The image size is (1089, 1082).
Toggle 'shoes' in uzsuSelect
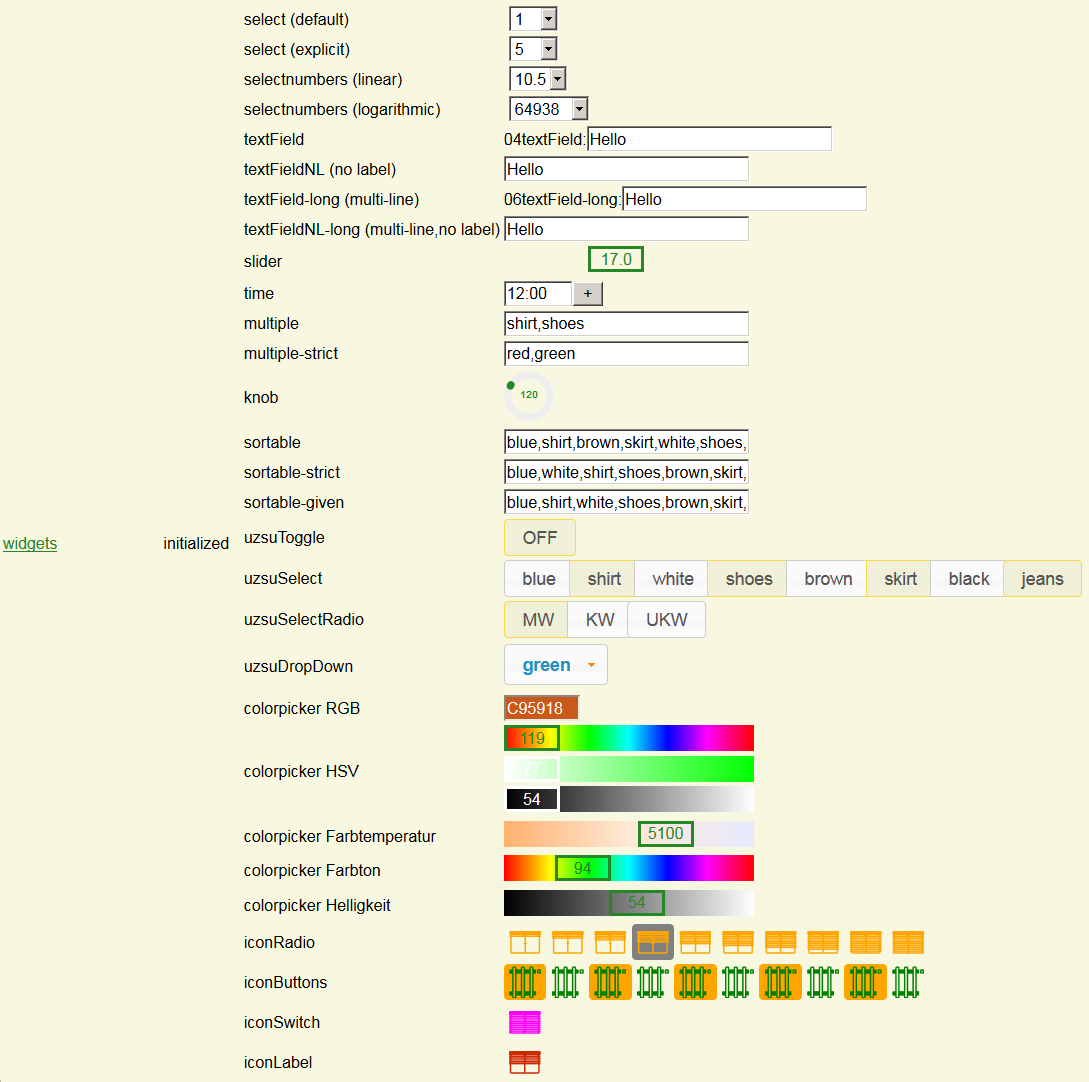point(747,579)
